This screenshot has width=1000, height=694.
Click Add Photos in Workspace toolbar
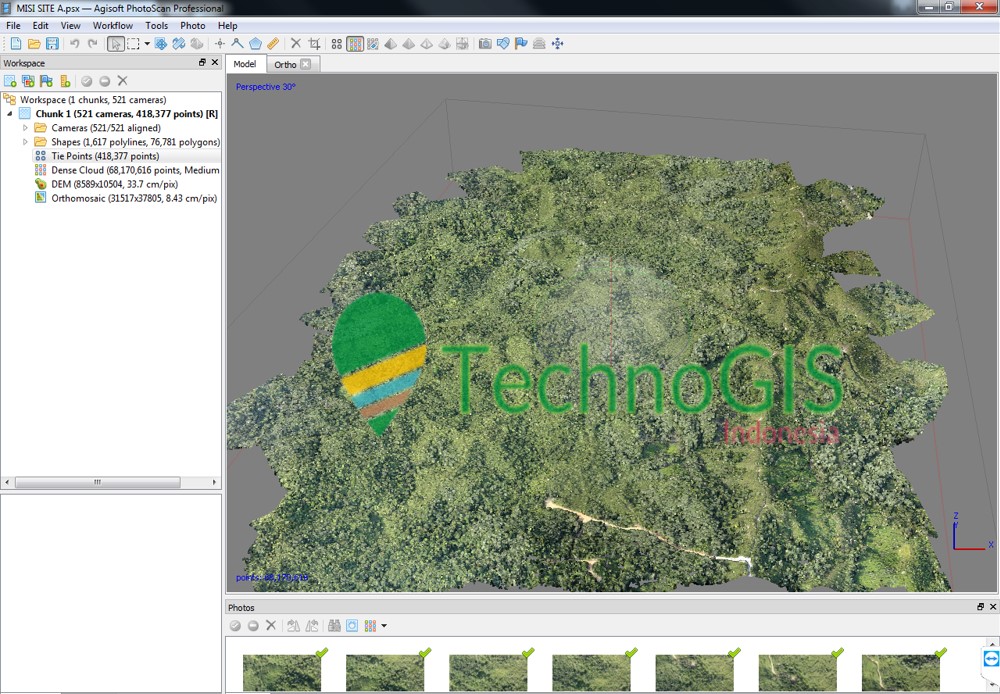coord(28,81)
